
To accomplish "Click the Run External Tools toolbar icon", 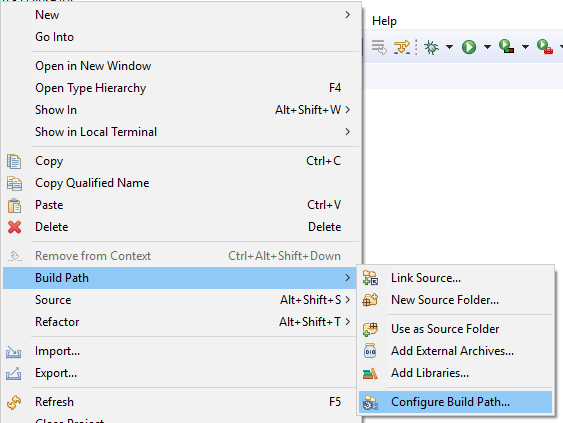I will [x=545, y=47].
